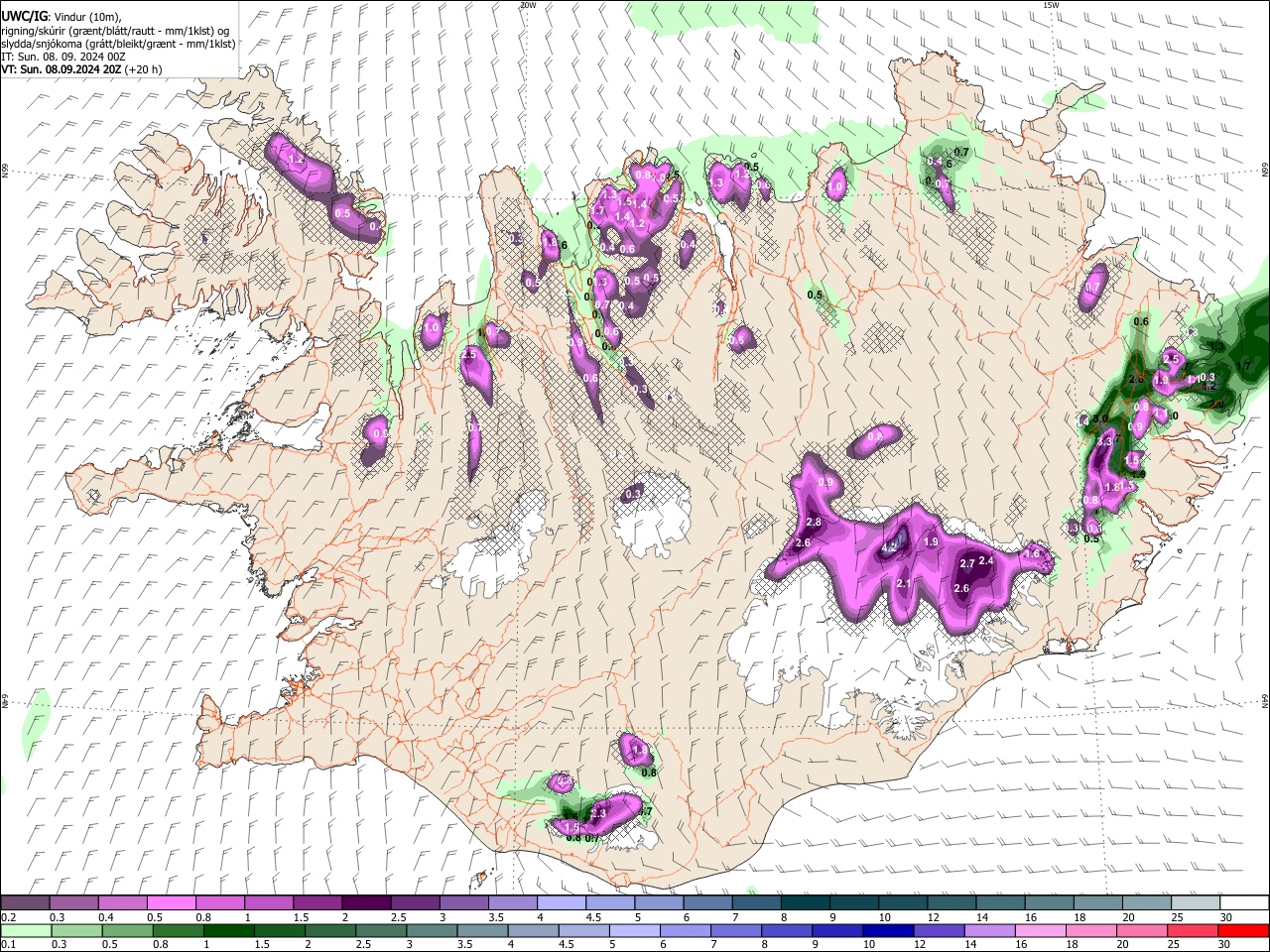
Task: Select the medium green swatch, 0.5 to 0.8, lower scale
Action: [127, 930]
